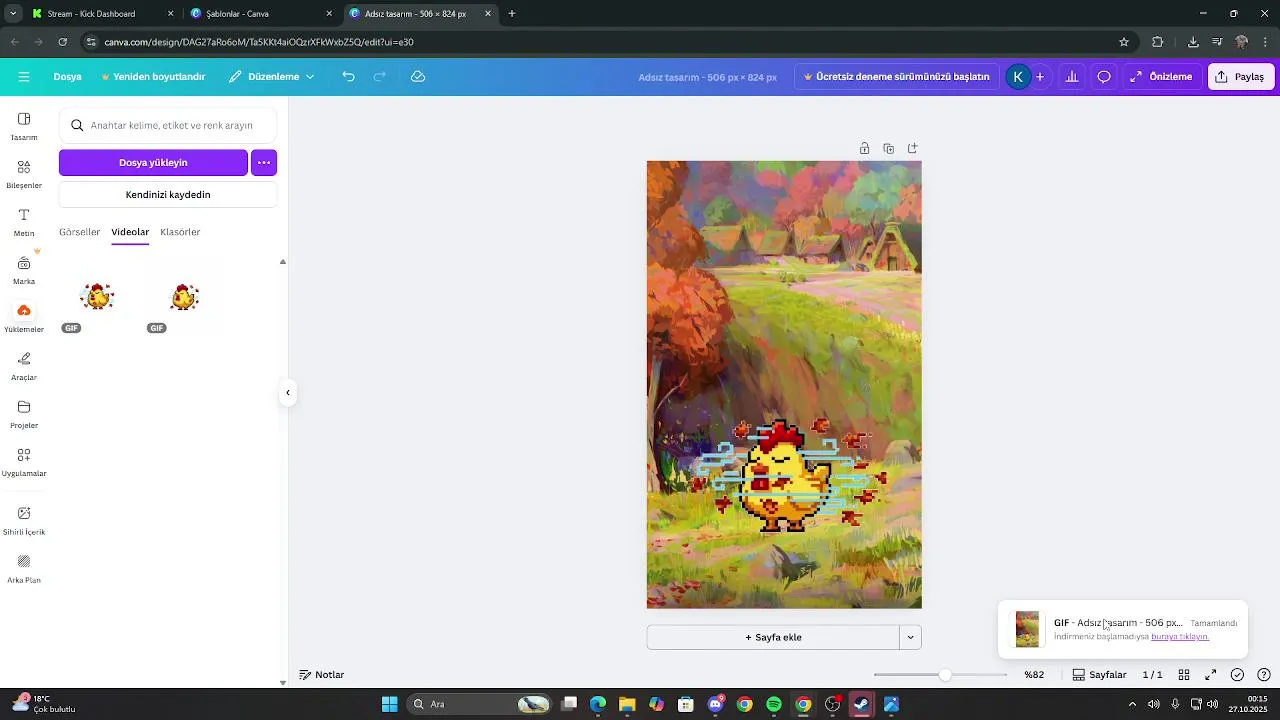Enter fullscreen from bottom bar icon
This screenshot has width=1280, height=720.
tap(1210, 675)
